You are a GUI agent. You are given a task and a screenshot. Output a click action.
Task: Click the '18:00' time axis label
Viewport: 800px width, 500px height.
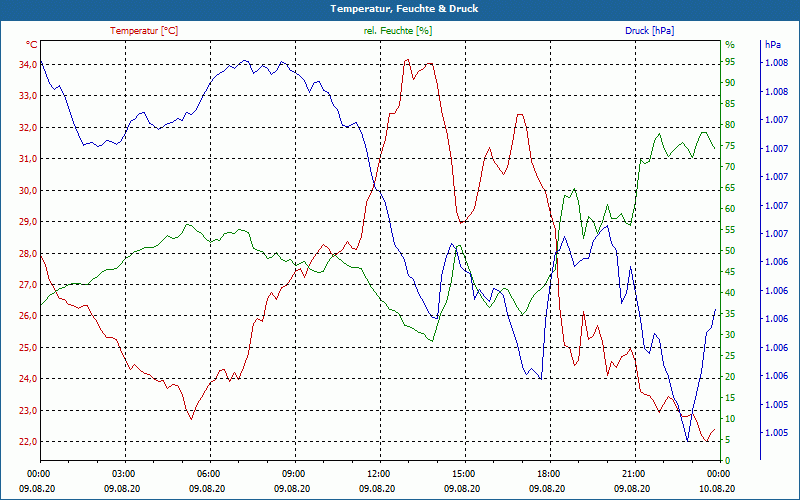click(x=547, y=473)
